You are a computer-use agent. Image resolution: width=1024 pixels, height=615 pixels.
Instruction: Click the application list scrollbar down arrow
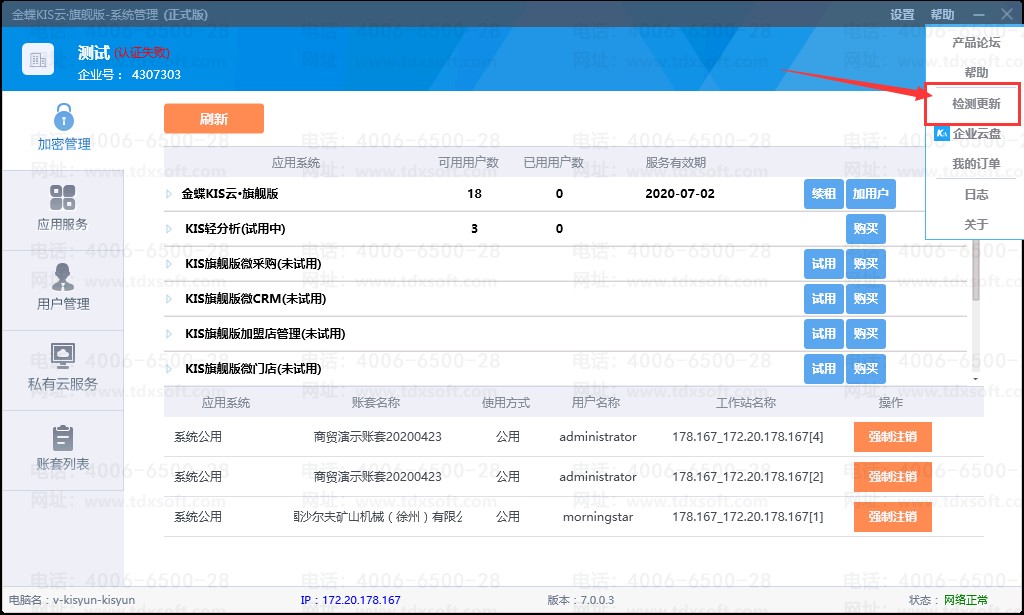click(x=976, y=380)
